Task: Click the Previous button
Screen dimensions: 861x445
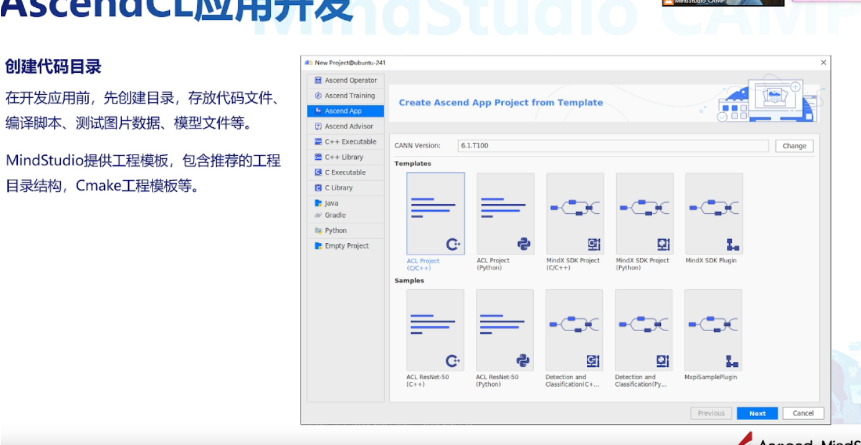Action: tap(711, 413)
